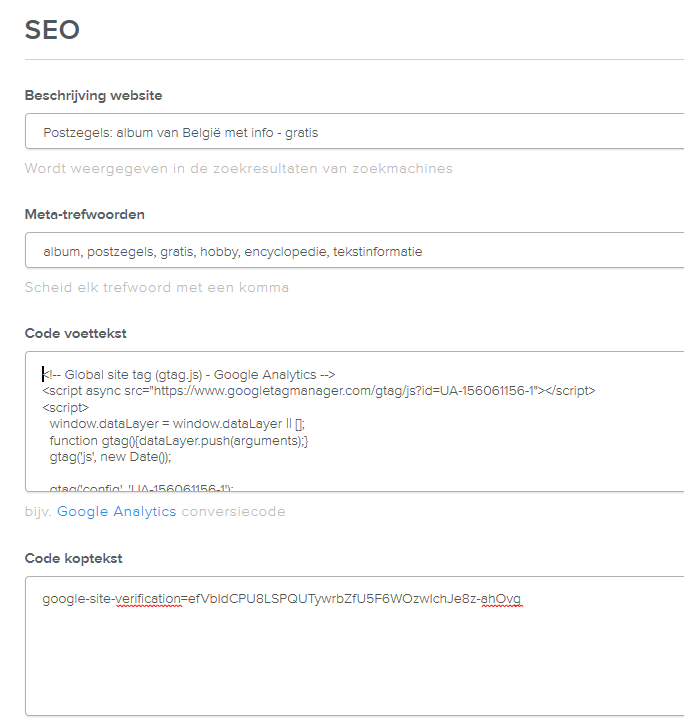Click the 'Global site tag' comment line
This screenshot has height=719, width=684.
tap(190, 375)
